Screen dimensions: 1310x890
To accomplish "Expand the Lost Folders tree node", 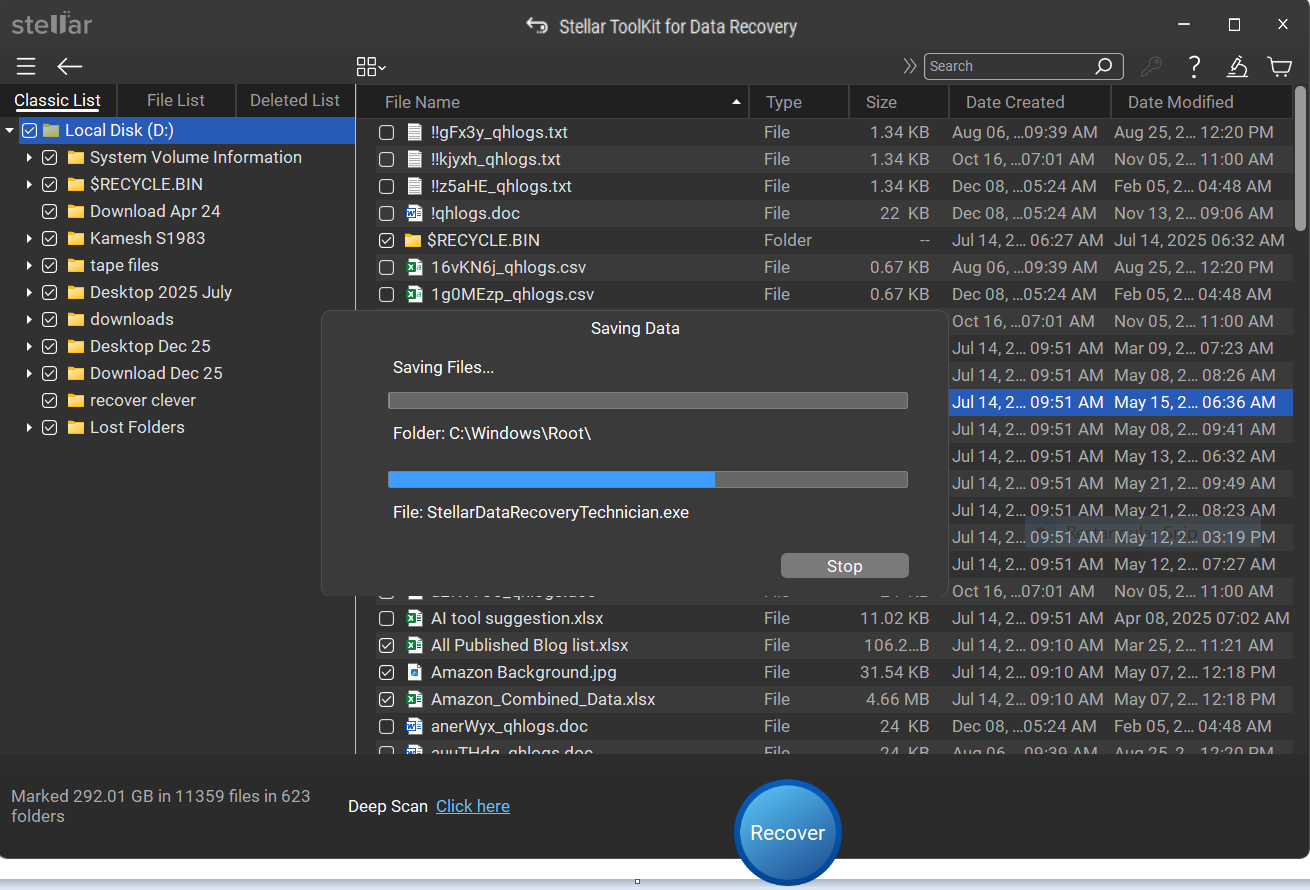I will 30,427.
